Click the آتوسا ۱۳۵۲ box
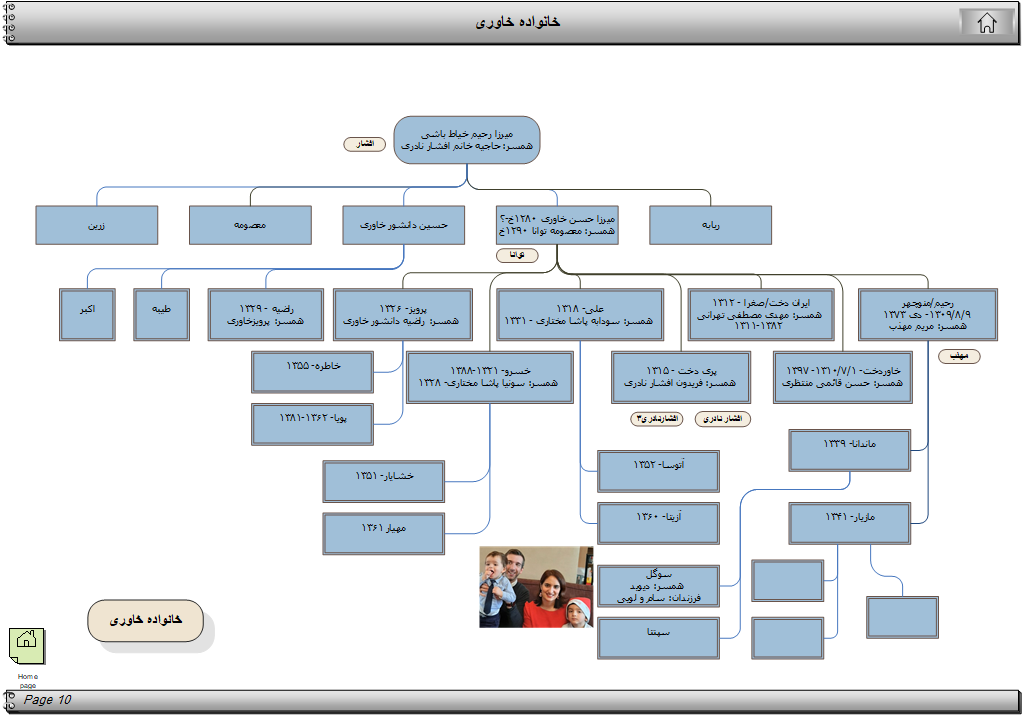 click(658, 471)
